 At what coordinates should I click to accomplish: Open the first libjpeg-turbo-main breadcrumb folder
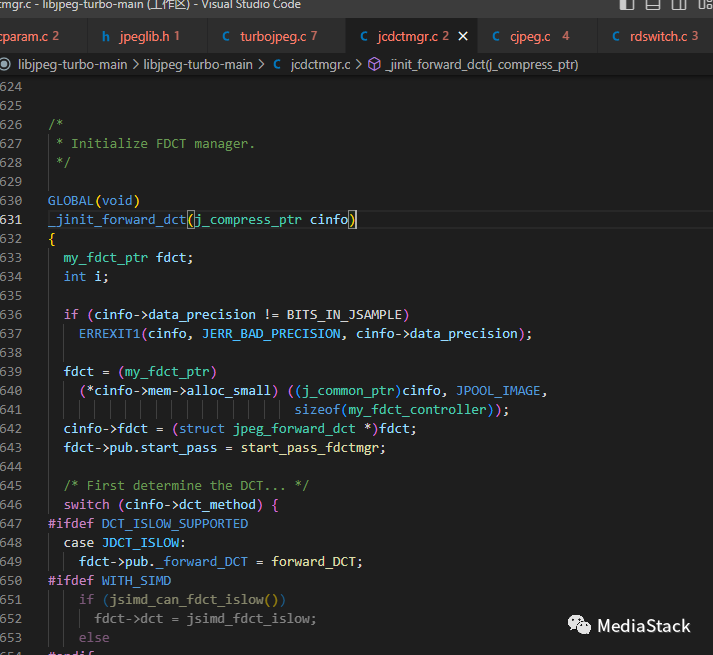pyautogui.click(x=72, y=64)
